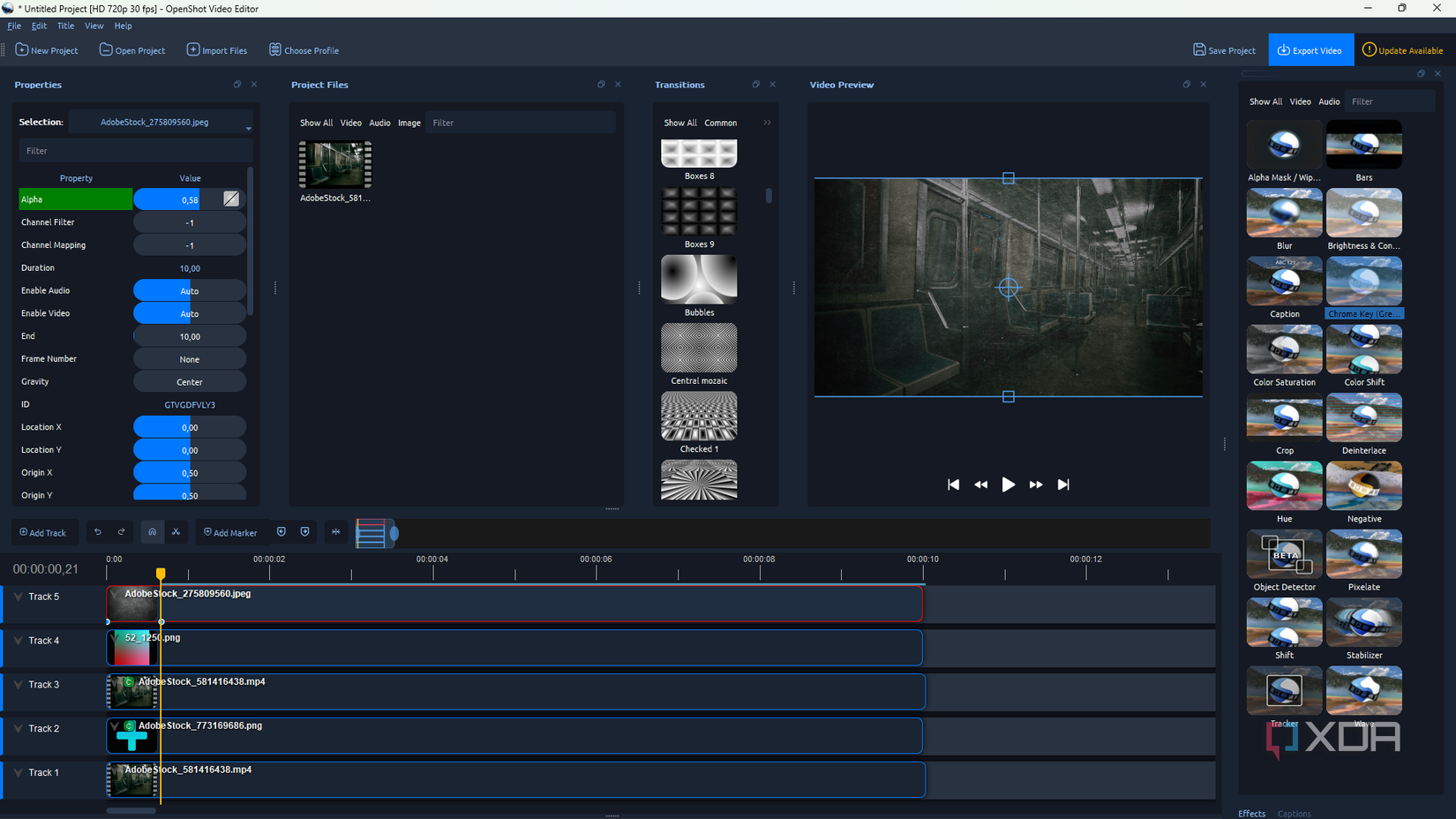Open the Gravity value dropdown set to Center
This screenshot has width=1456, height=819.
pyautogui.click(x=189, y=380)
